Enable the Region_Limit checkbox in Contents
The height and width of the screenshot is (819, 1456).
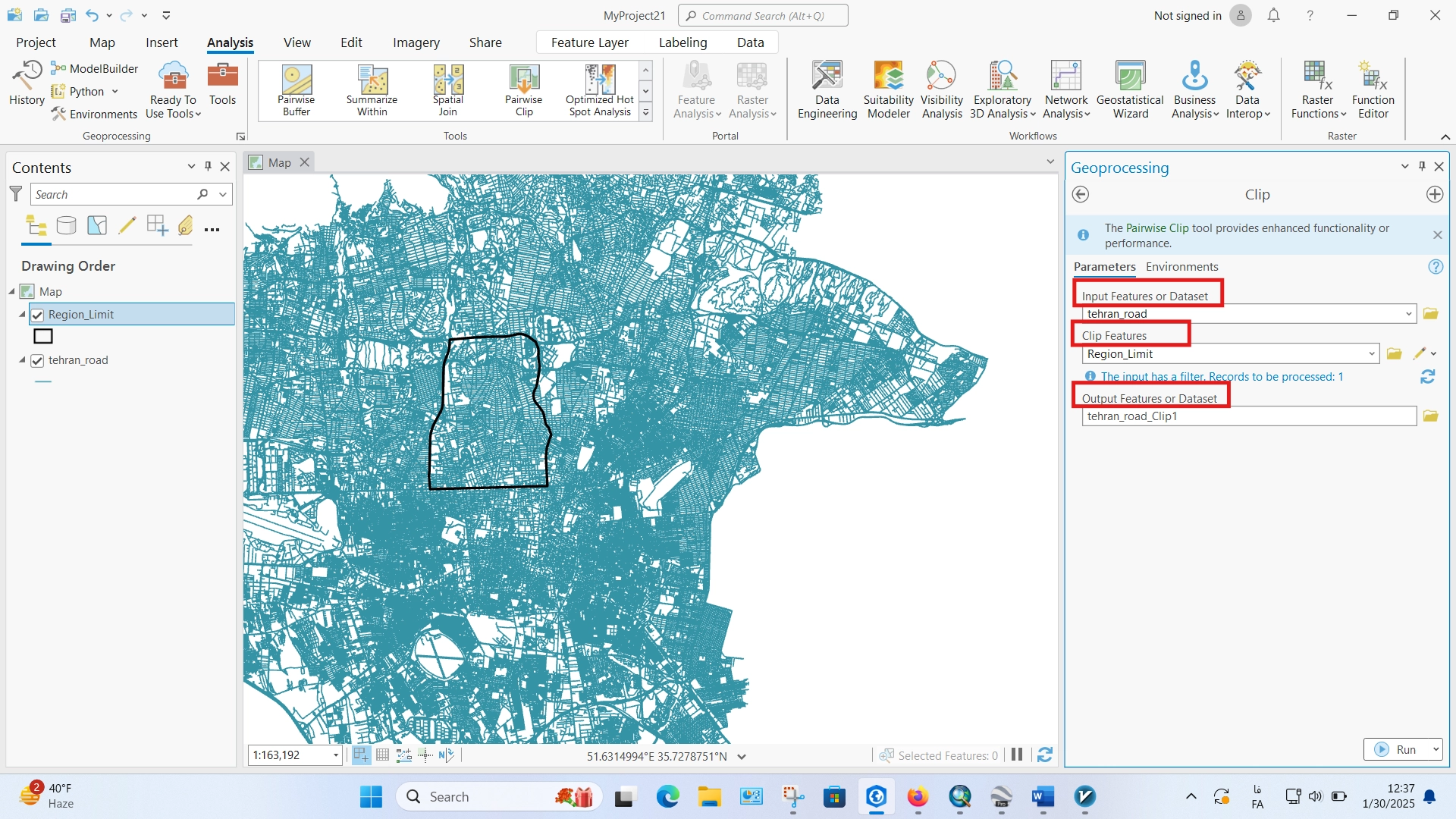(x=37, y=314)
